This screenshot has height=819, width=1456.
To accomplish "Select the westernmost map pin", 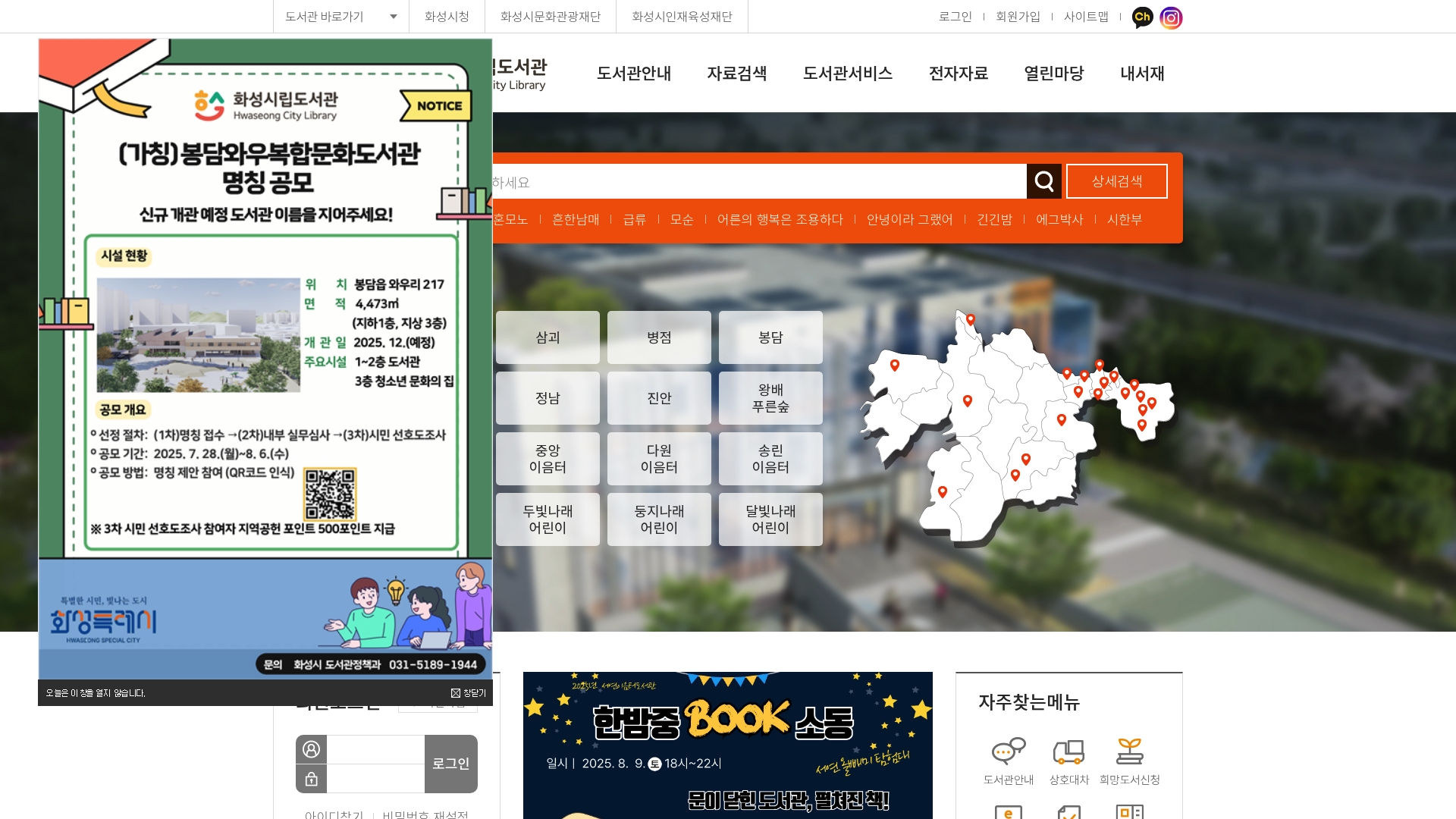I will (895, 366).
